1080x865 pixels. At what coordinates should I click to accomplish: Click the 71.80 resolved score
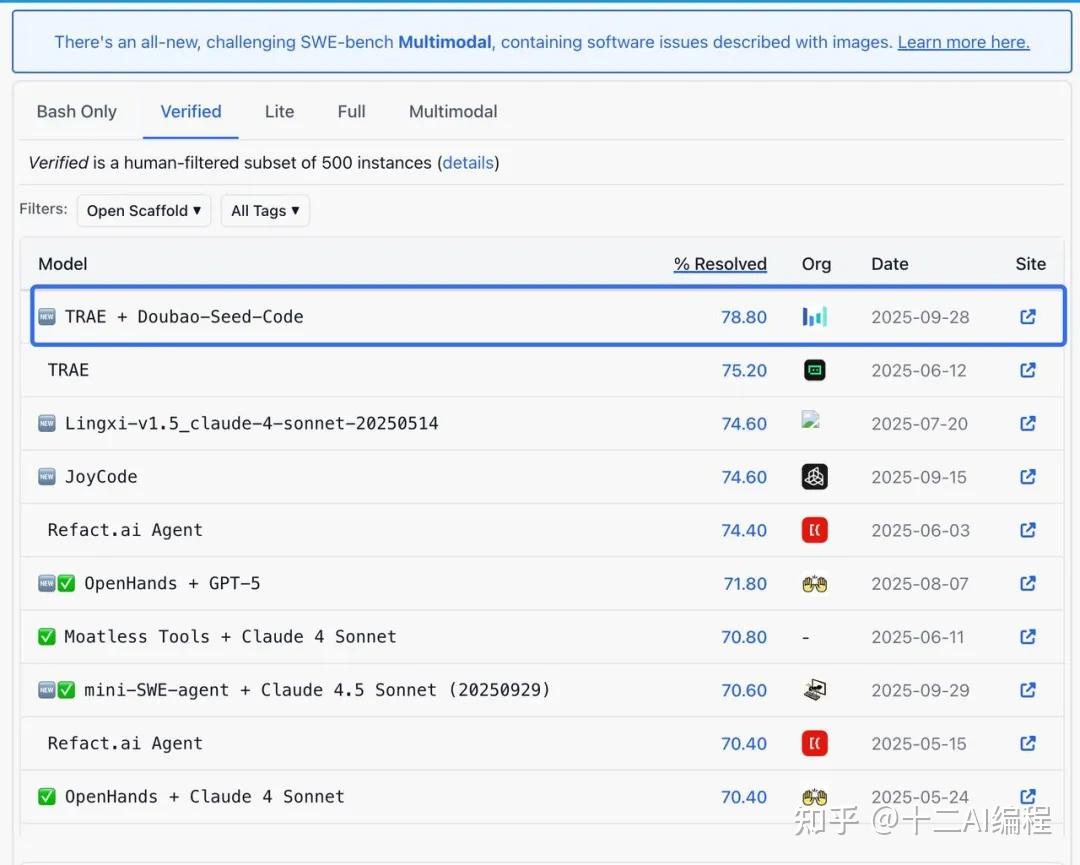click(x=745, y=583)
